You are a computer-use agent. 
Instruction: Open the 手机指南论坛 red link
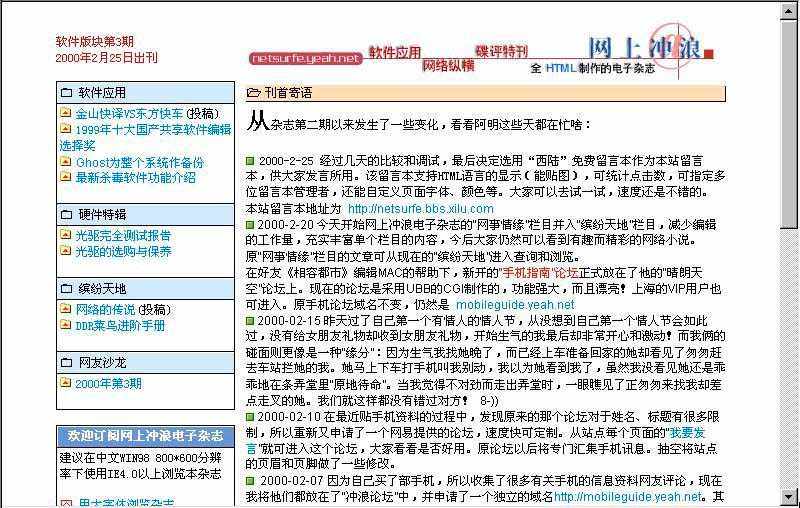540,272
